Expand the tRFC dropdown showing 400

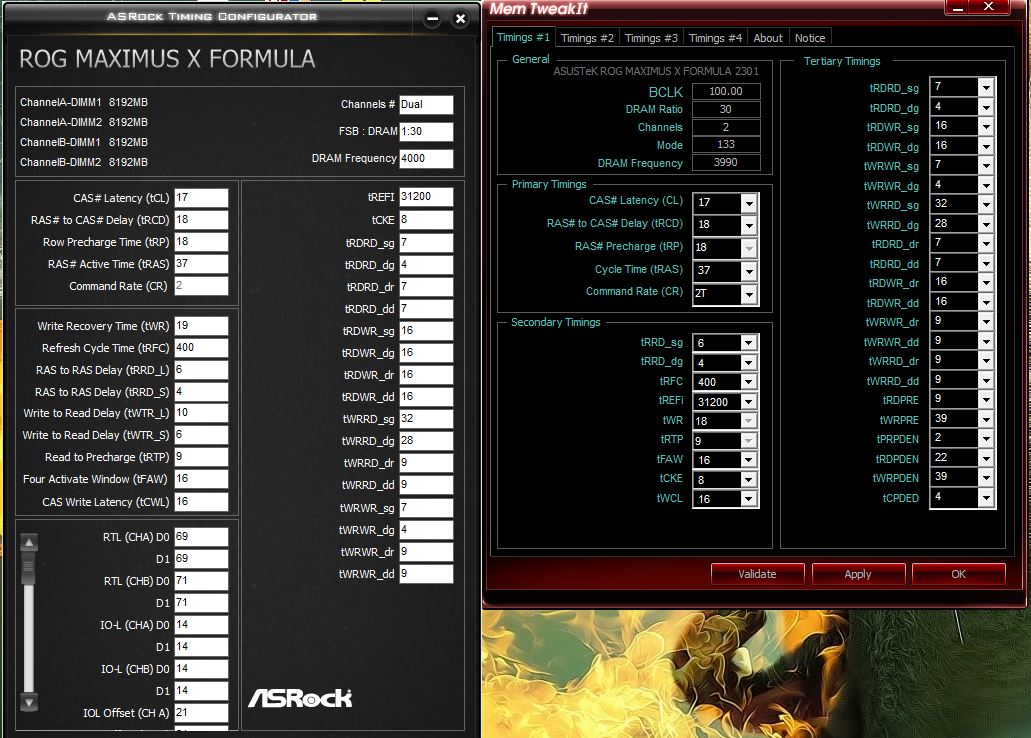click(x=748, y=381)
